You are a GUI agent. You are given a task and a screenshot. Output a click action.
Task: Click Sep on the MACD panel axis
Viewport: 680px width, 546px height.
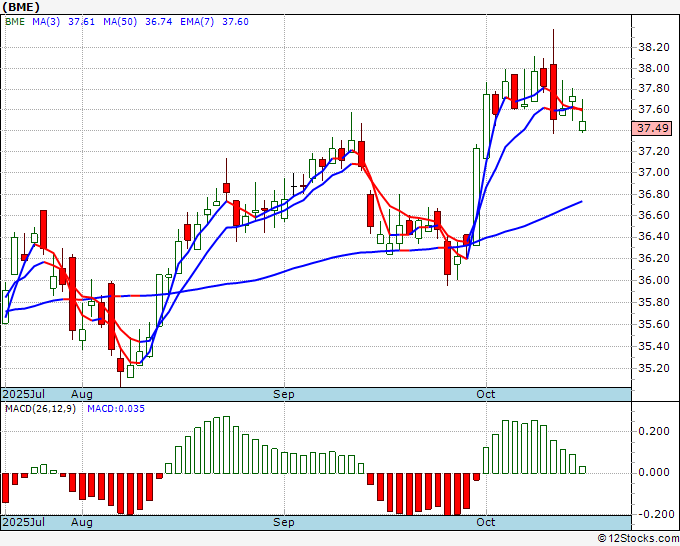pos(284,522)
